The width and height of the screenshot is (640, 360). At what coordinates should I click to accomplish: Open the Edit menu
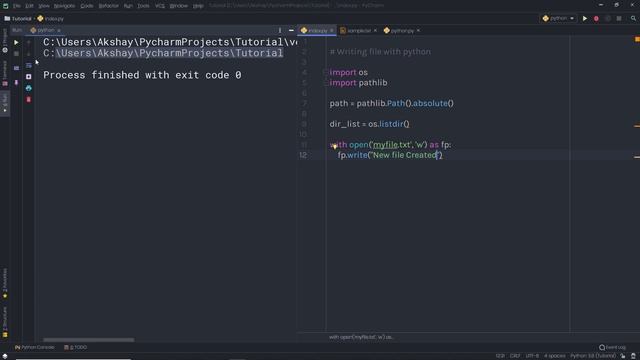[29, 6]
